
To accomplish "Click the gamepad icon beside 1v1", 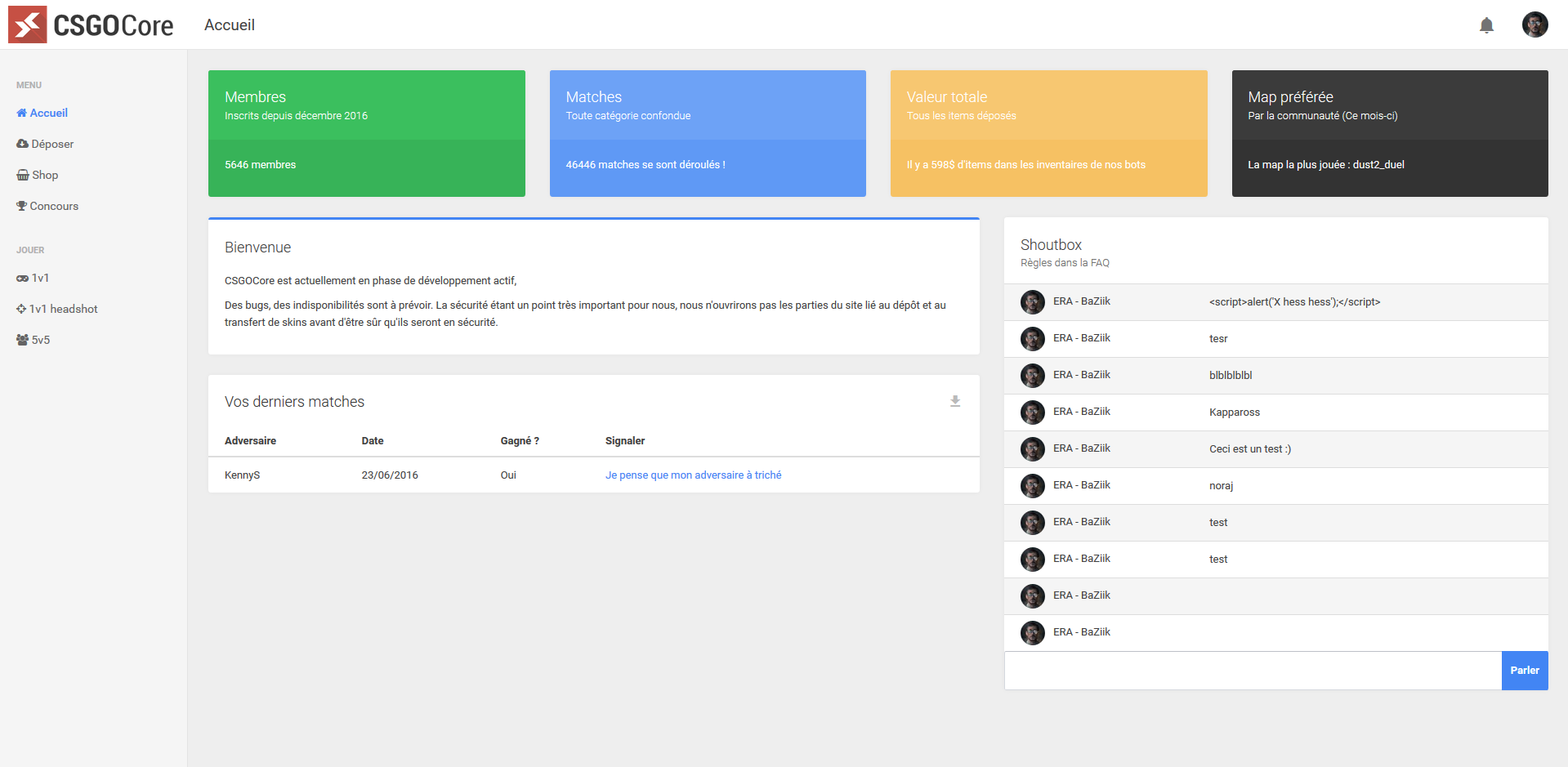I will pyautogui.click(x=22, y=279).
